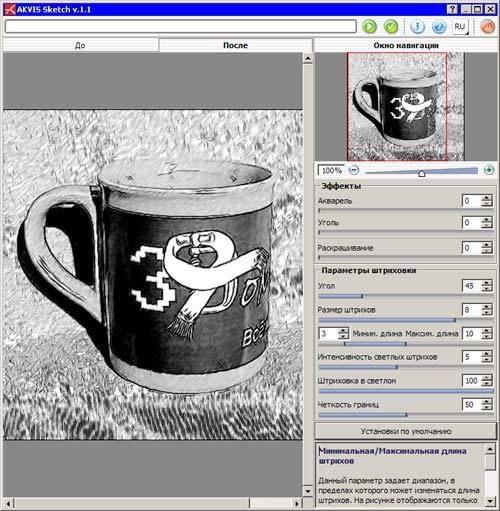
Task: Click the Штриховка в светлом value field
Action: point(471,380)
